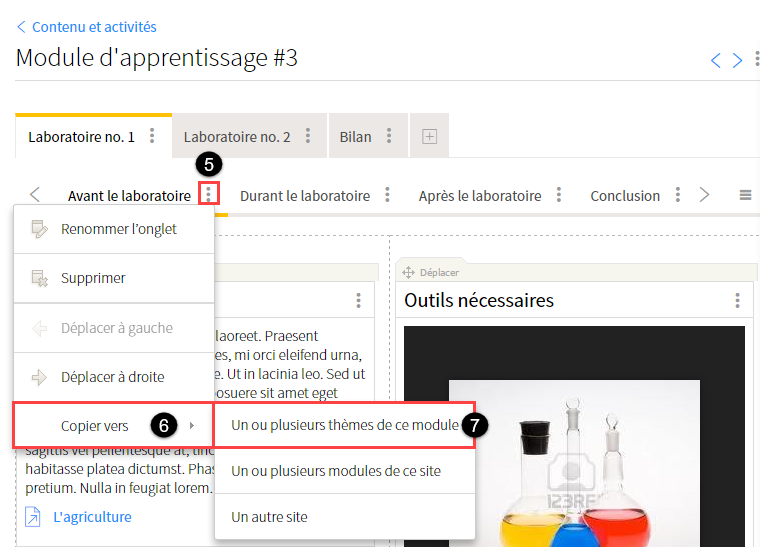Open options menu of Avant le laboratoire

pos(208,194)
